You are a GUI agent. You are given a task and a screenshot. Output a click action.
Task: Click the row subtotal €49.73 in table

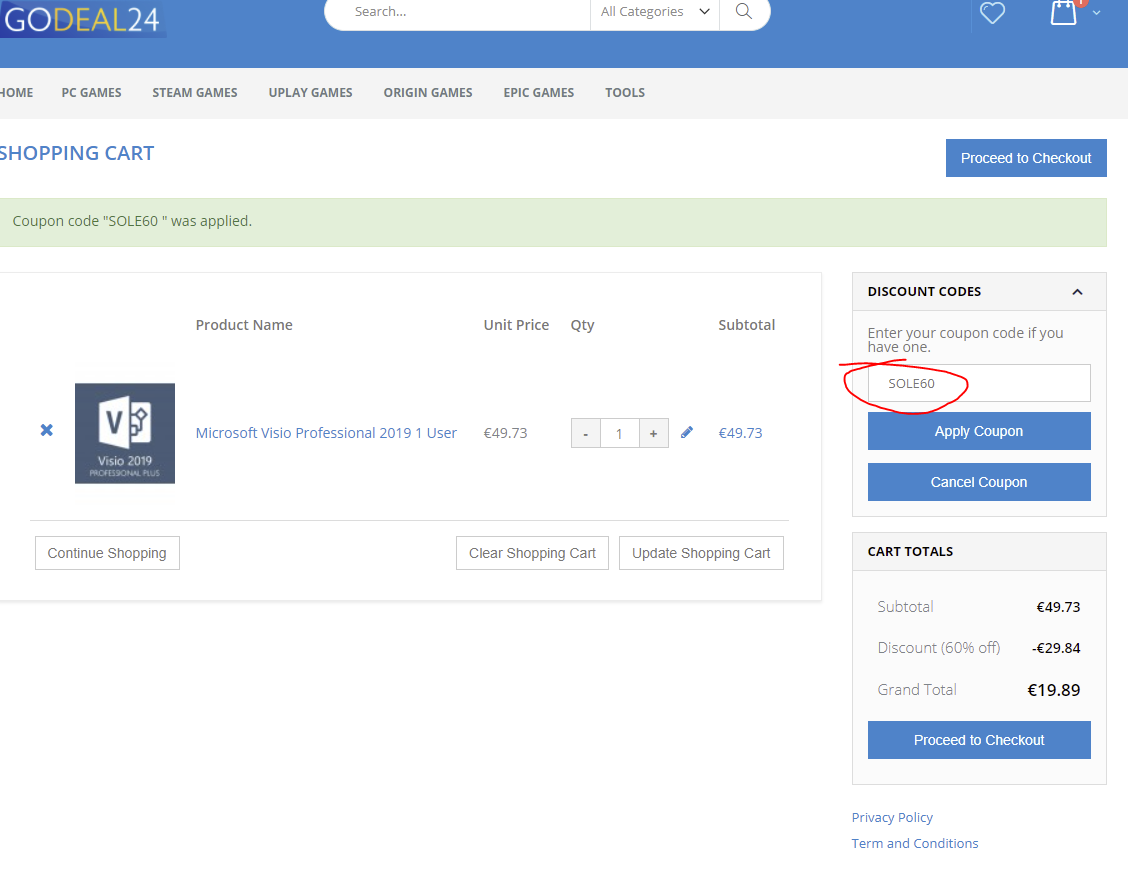coord(740,433)
